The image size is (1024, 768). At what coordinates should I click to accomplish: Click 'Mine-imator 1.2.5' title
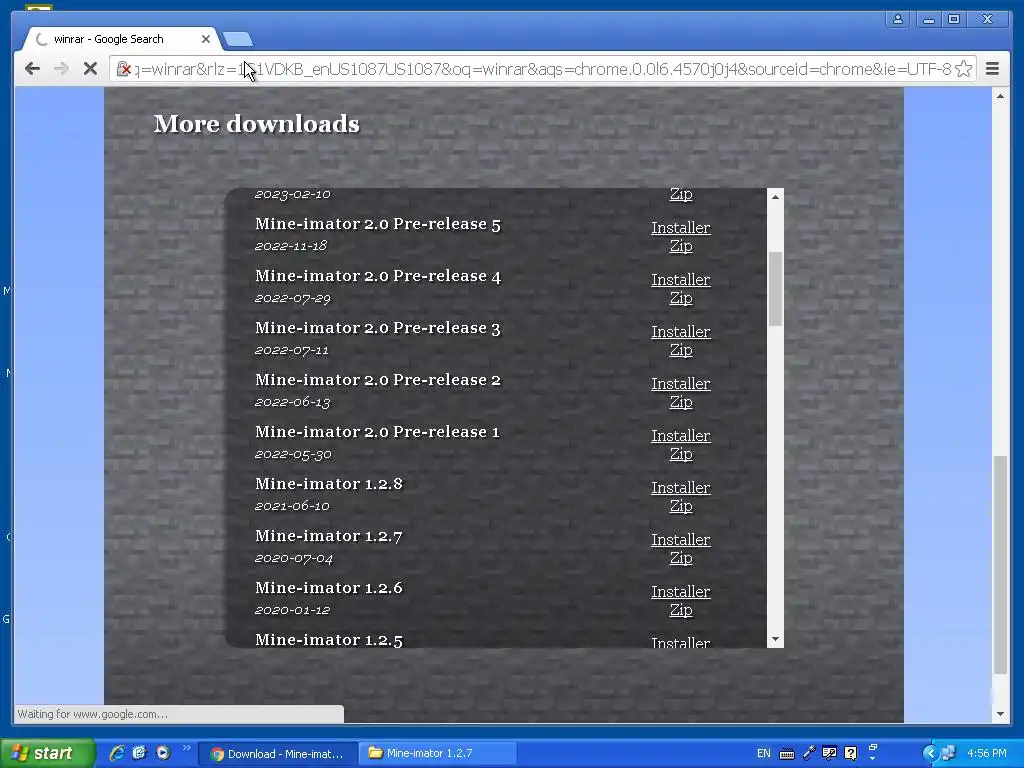pyautogui.click(x=328, y=639)
